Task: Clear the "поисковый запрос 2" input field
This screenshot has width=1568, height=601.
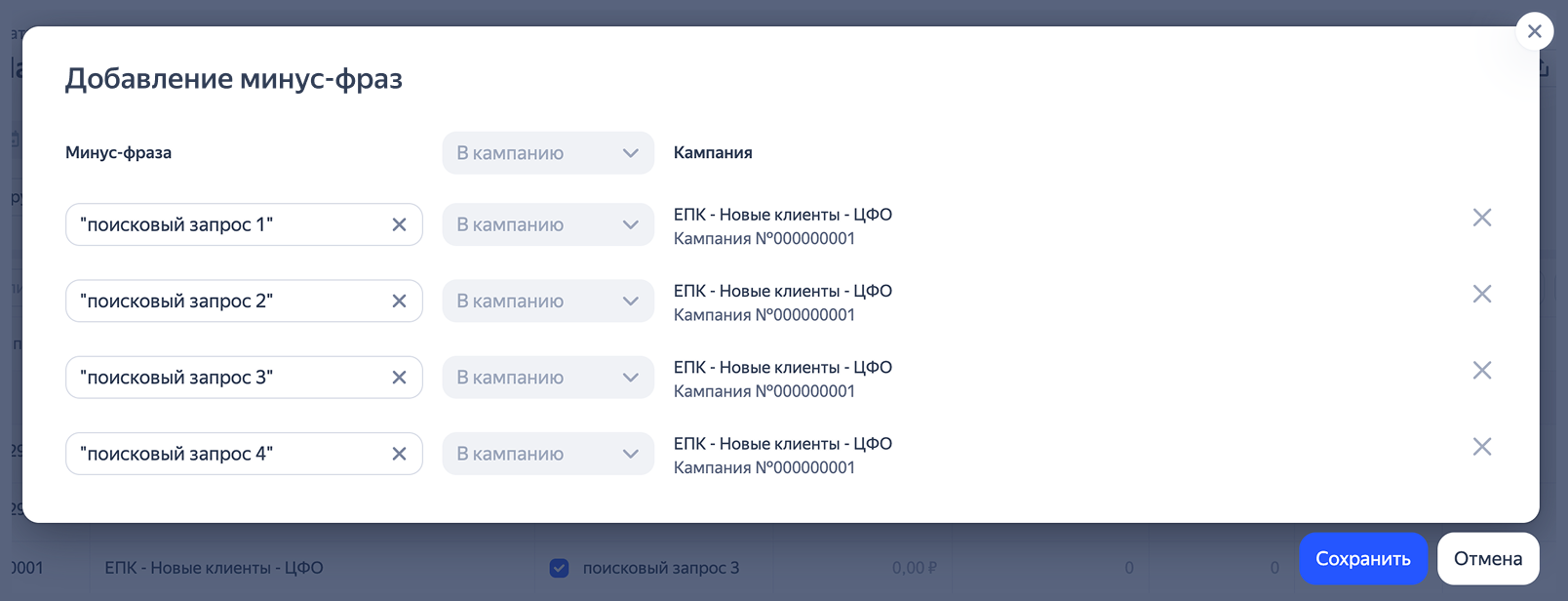Action: click(399, 301)
